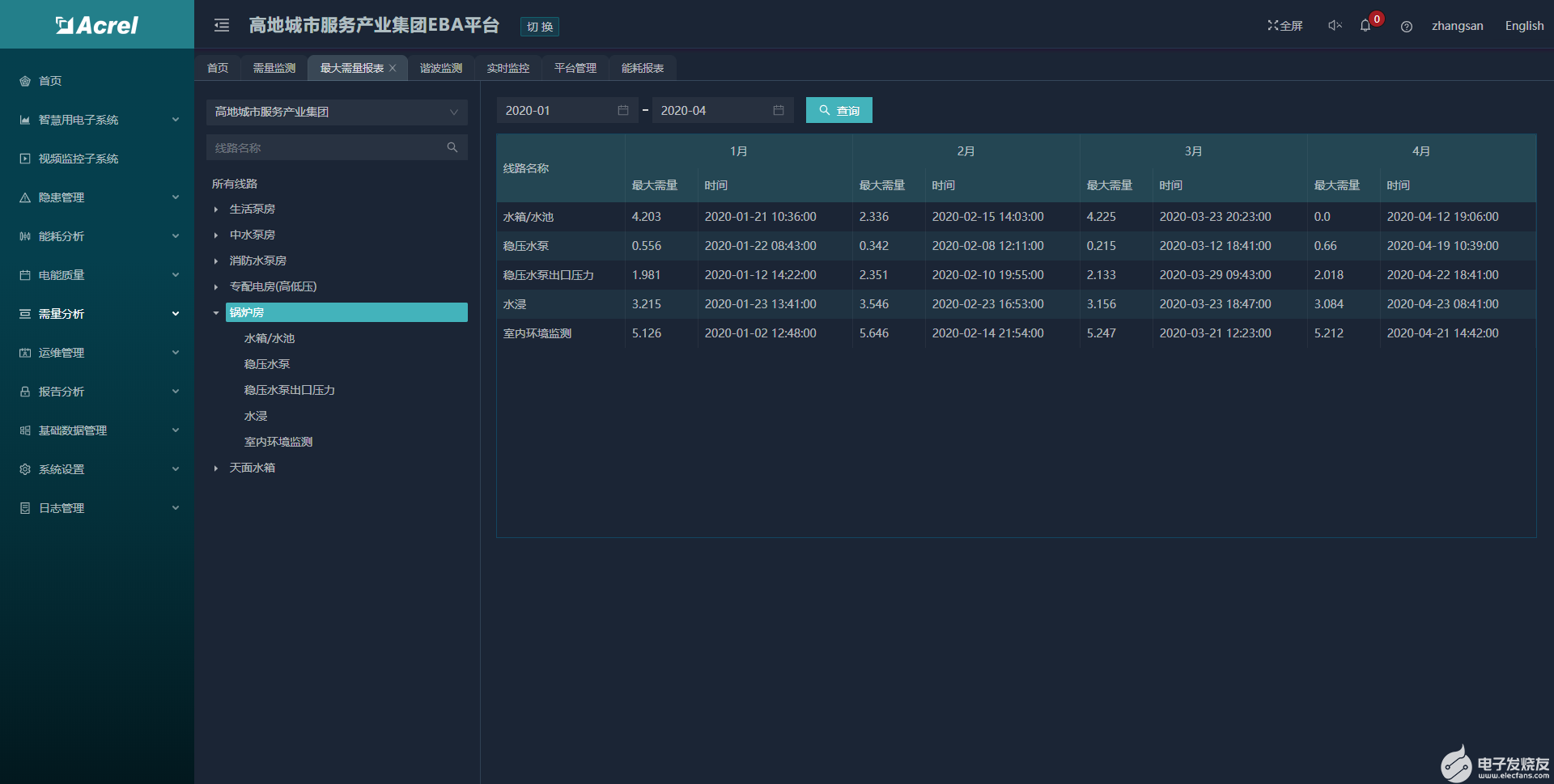Click table row name 室内环境监测
The width and height of the screenshot is (1554, 784).
click(x=537, y=333)
